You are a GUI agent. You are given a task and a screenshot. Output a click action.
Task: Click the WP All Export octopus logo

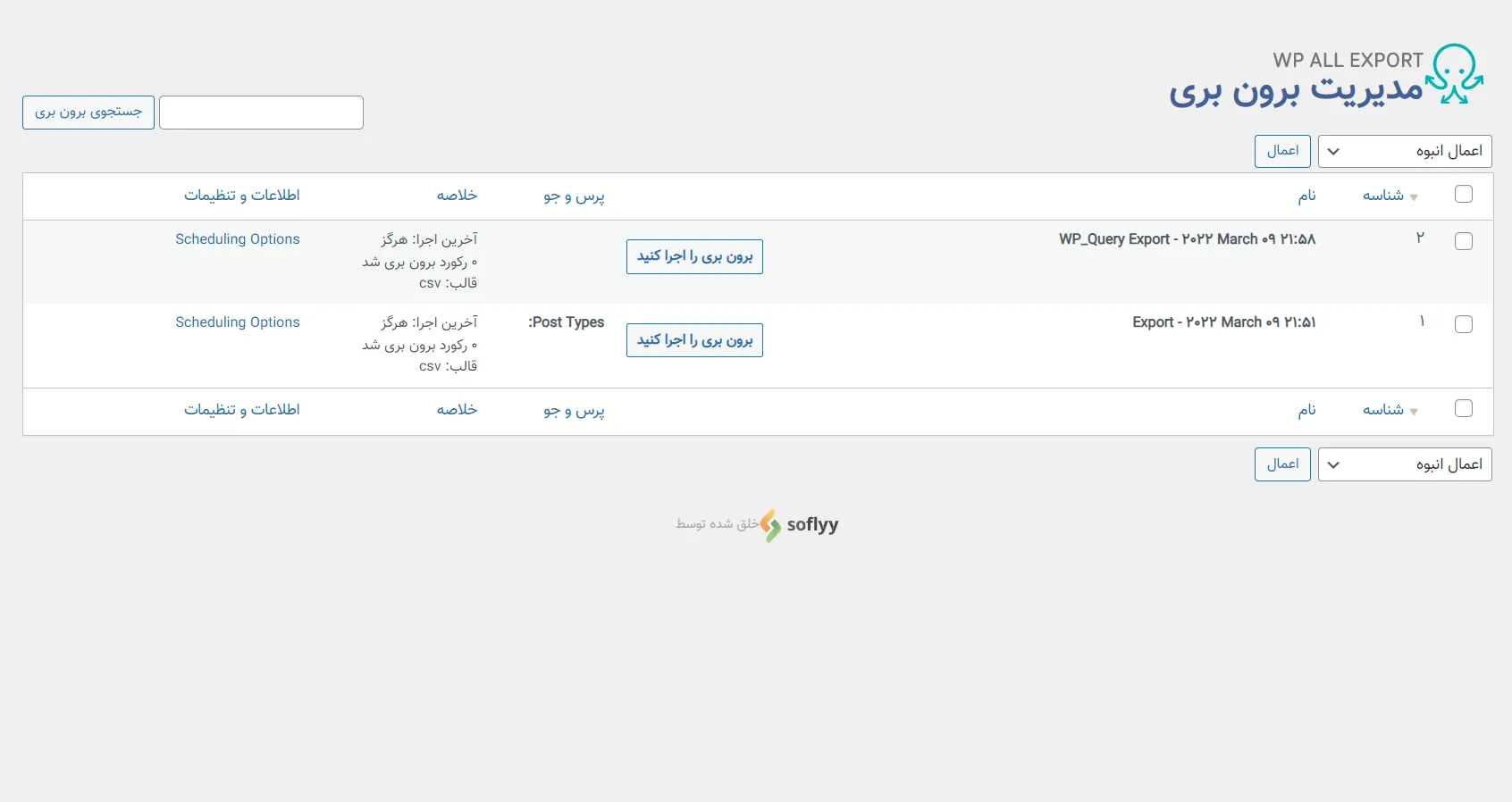coord(1455,73)
